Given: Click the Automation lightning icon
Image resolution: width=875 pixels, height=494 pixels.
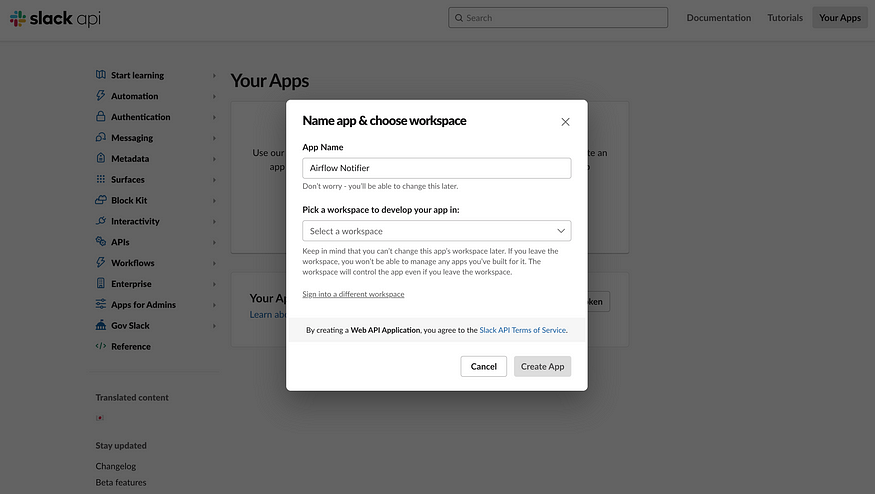Looking at the screenshot, I should click(x=100, y=95).
